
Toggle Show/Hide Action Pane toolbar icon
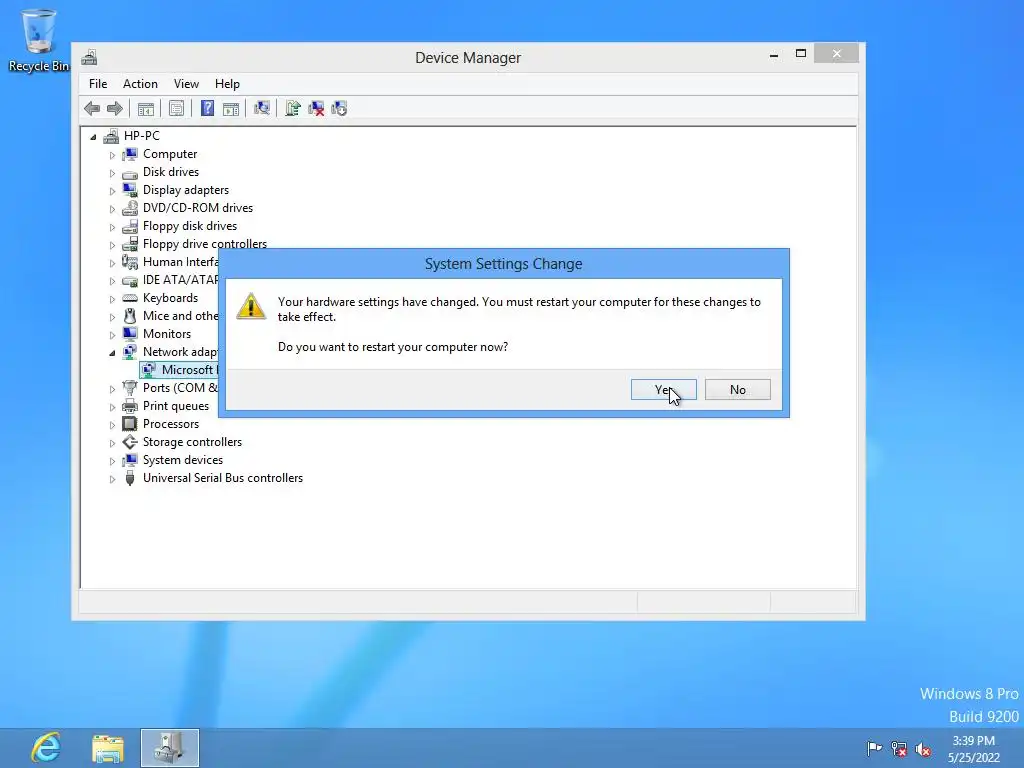[x=231, y=108]
